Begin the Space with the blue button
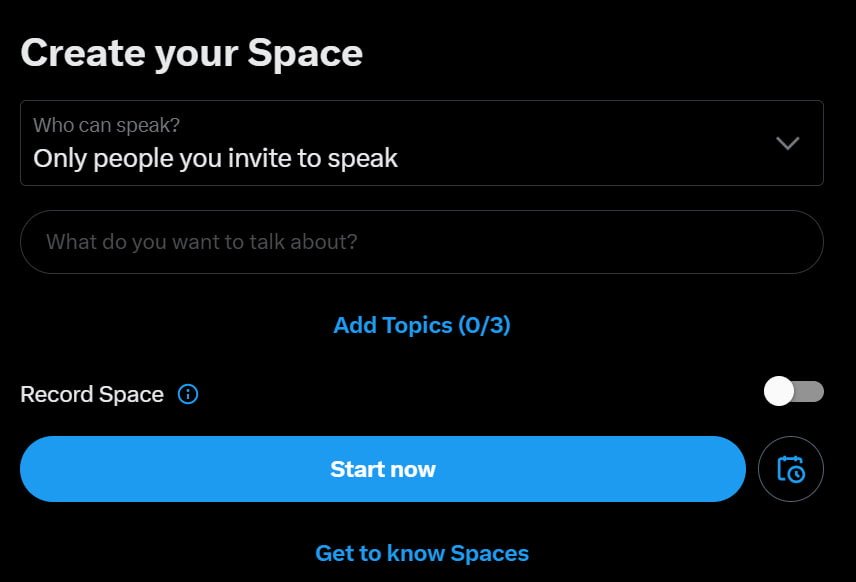856x582 pixels. coord(382,469)
